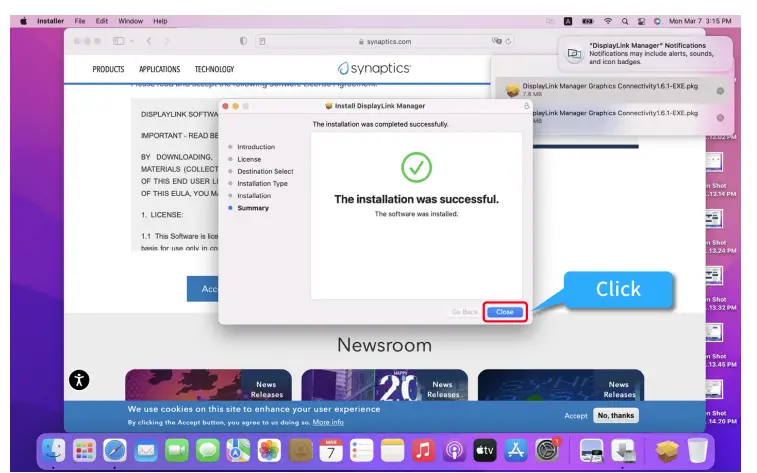This screenshot has width=757, height=473.
Task: Open FaceTime from the Dock
Action: (177, 451)
